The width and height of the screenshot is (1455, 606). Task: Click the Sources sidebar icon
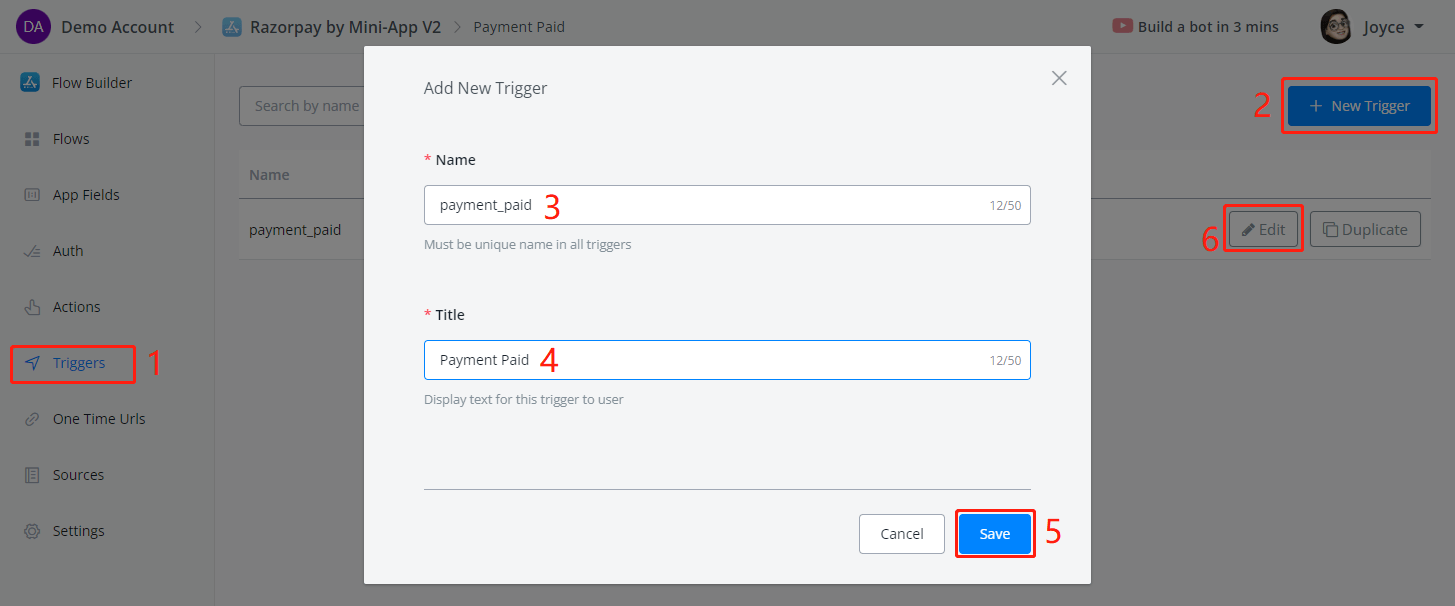[x=31, y=475]
